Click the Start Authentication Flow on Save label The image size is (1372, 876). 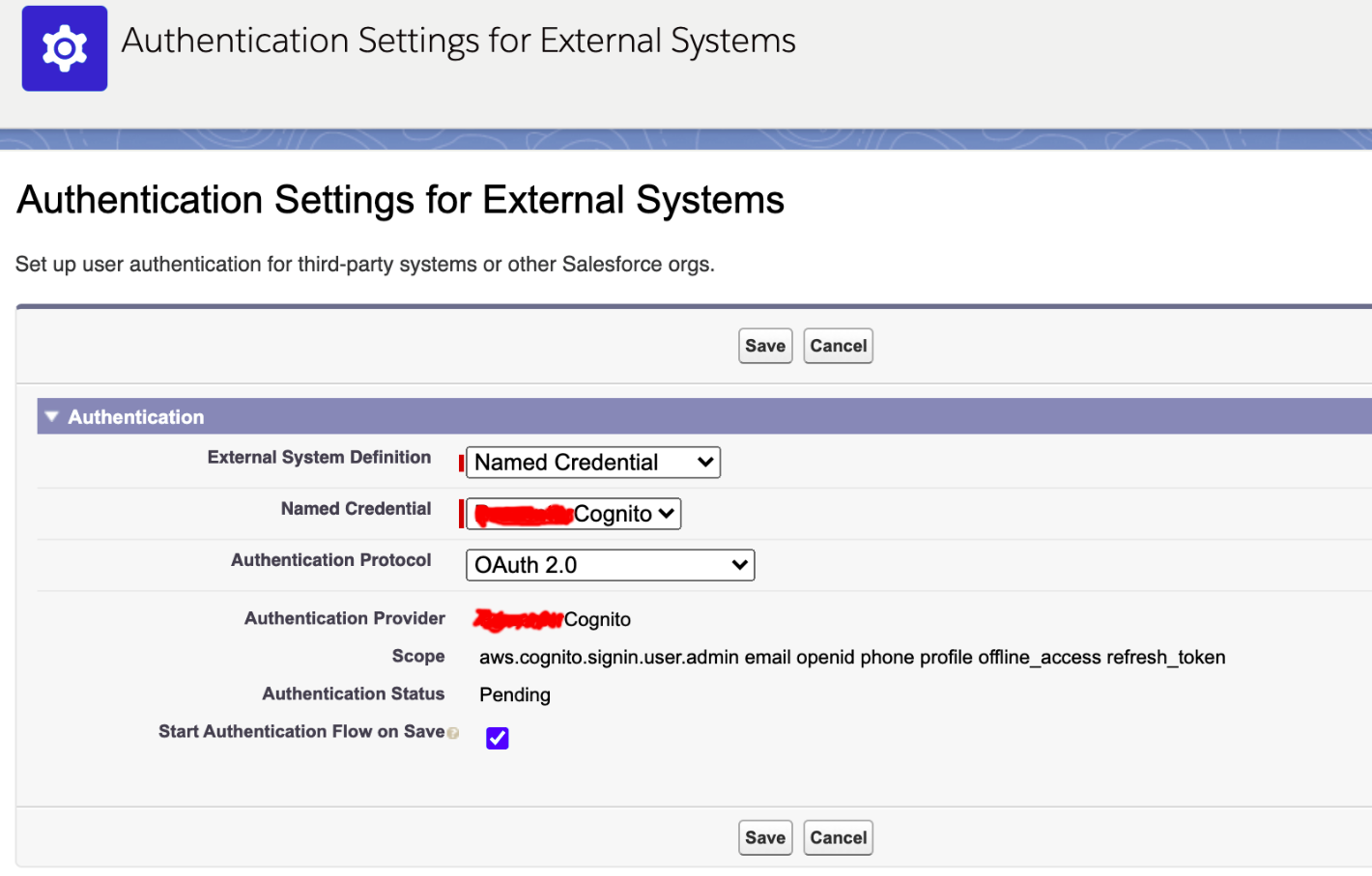(301, 732)
